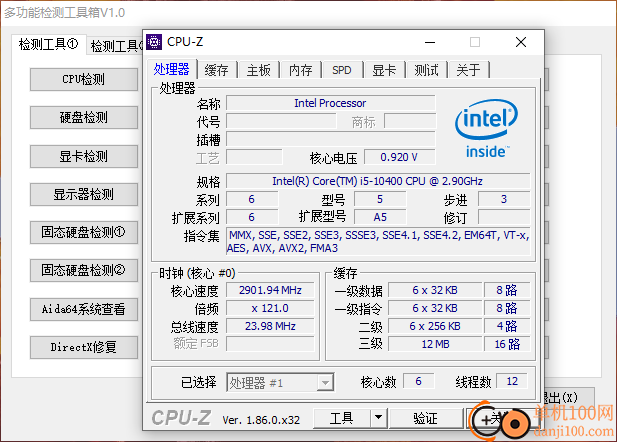The width and height of the screenshot is (617, 442).
Task: Click the Intel inside logo
Action: coord(487,128)
